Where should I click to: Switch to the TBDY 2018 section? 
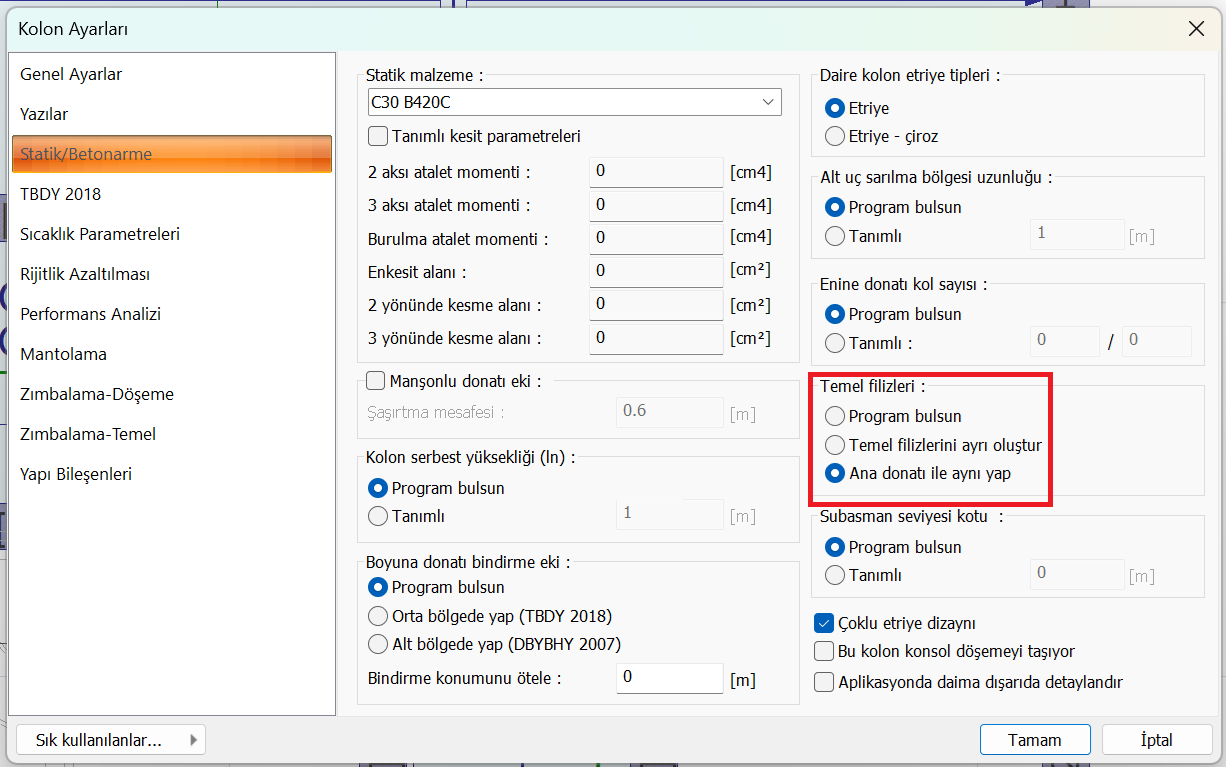(61, 194)
